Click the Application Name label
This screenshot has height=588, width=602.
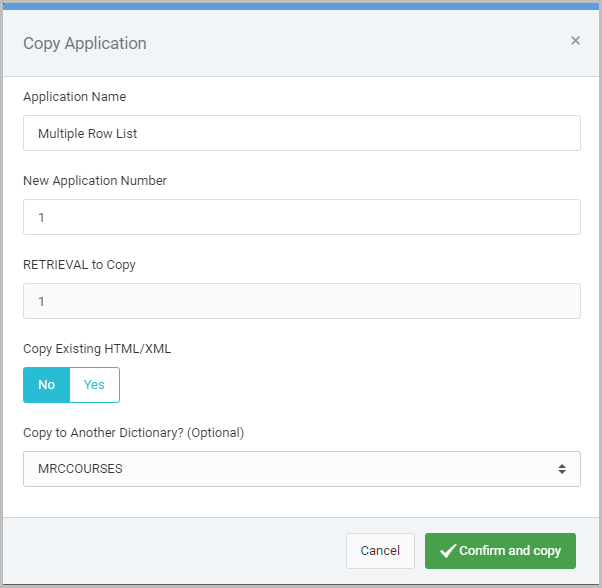(74, 97)
